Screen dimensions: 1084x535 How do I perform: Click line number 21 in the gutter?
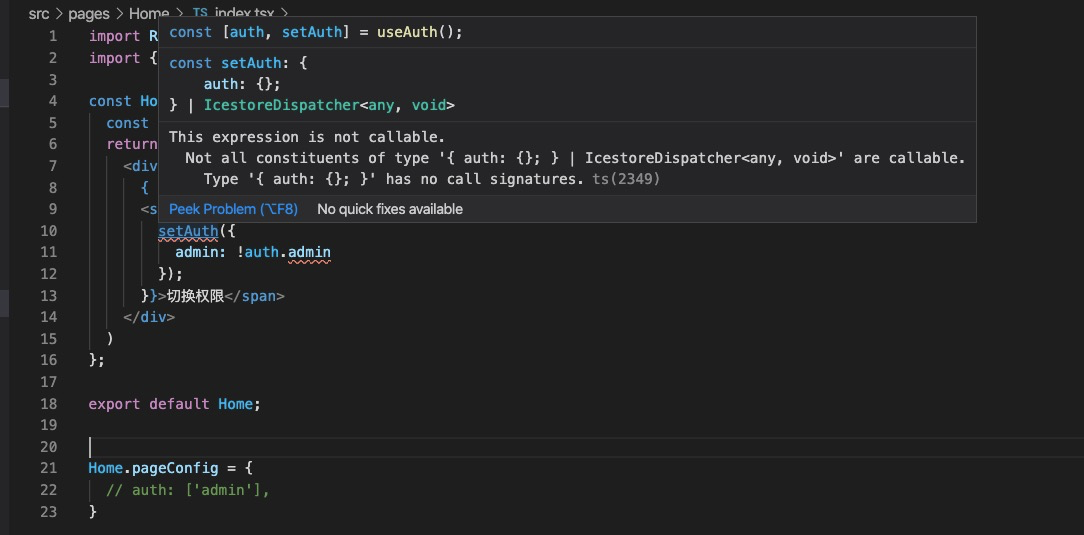click(48, 468)
